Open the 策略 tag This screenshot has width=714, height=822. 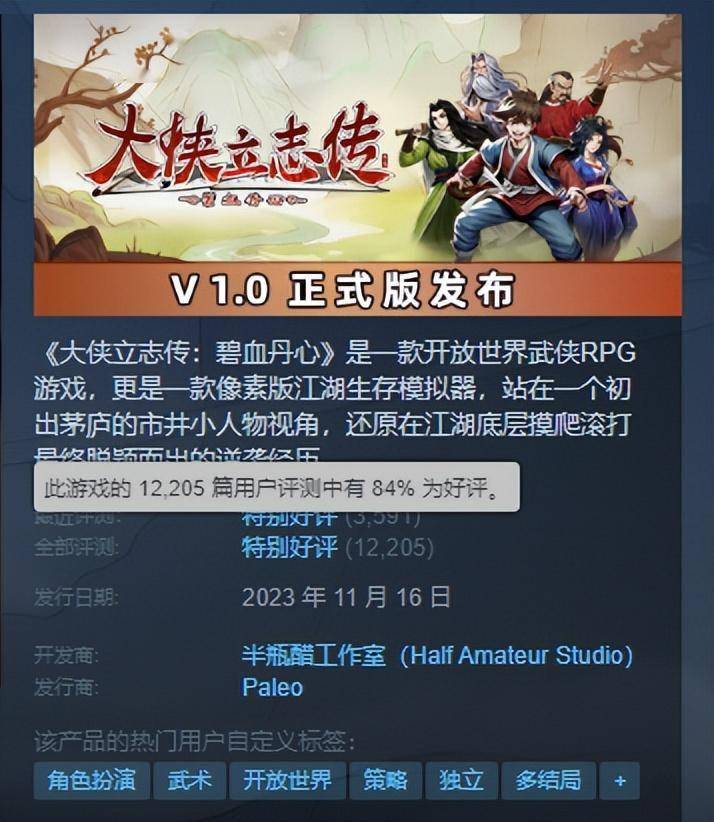[x=385, y=781]
